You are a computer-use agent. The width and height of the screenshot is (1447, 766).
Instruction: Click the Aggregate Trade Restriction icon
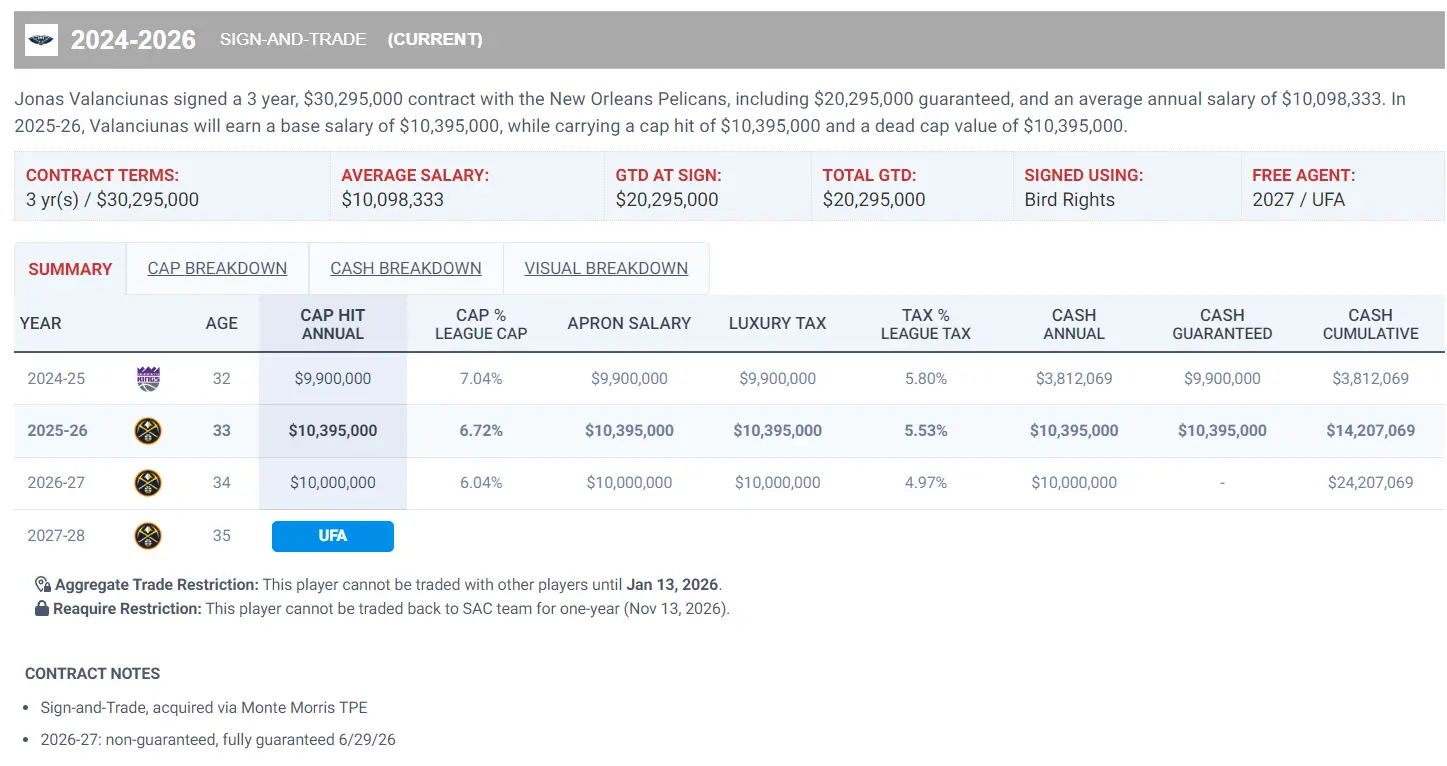click(x=42, y=585)
